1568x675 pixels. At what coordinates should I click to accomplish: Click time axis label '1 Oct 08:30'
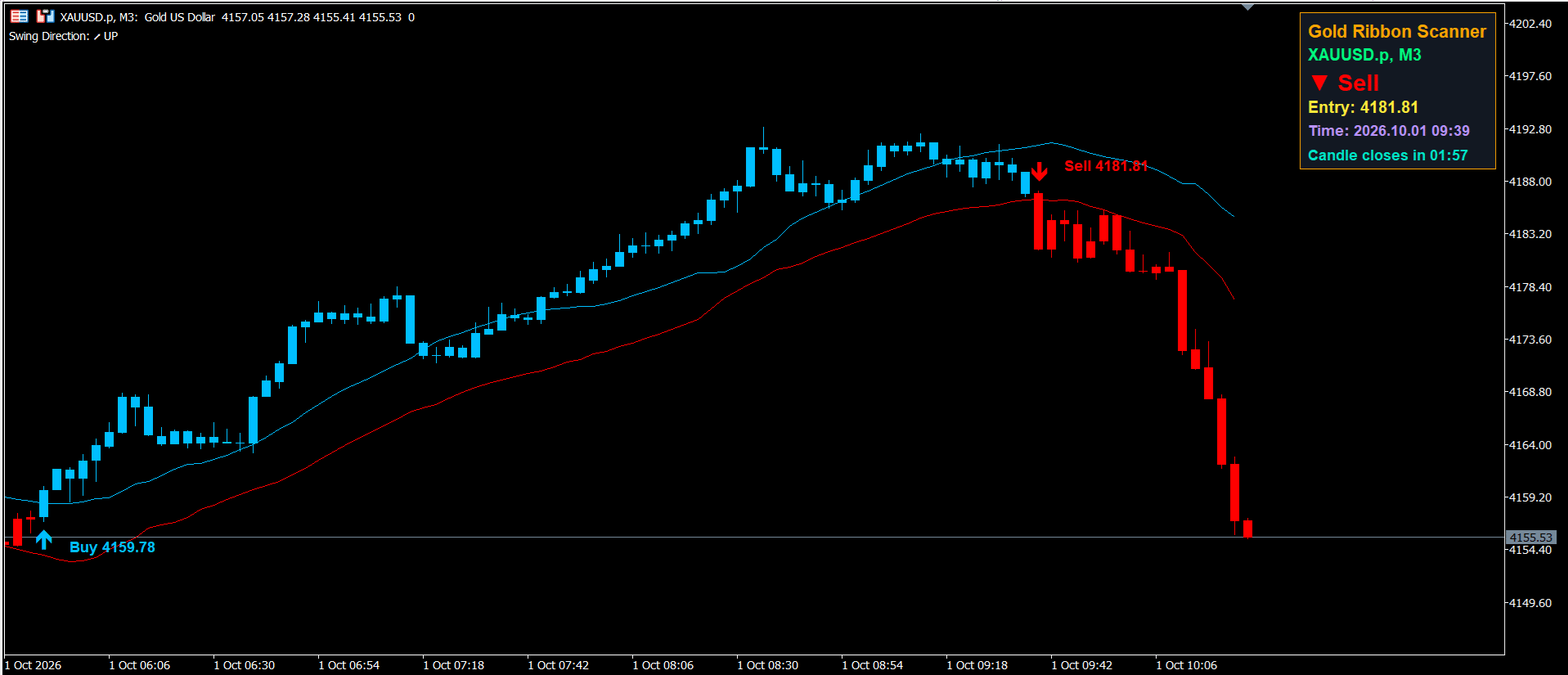[770, 665]
